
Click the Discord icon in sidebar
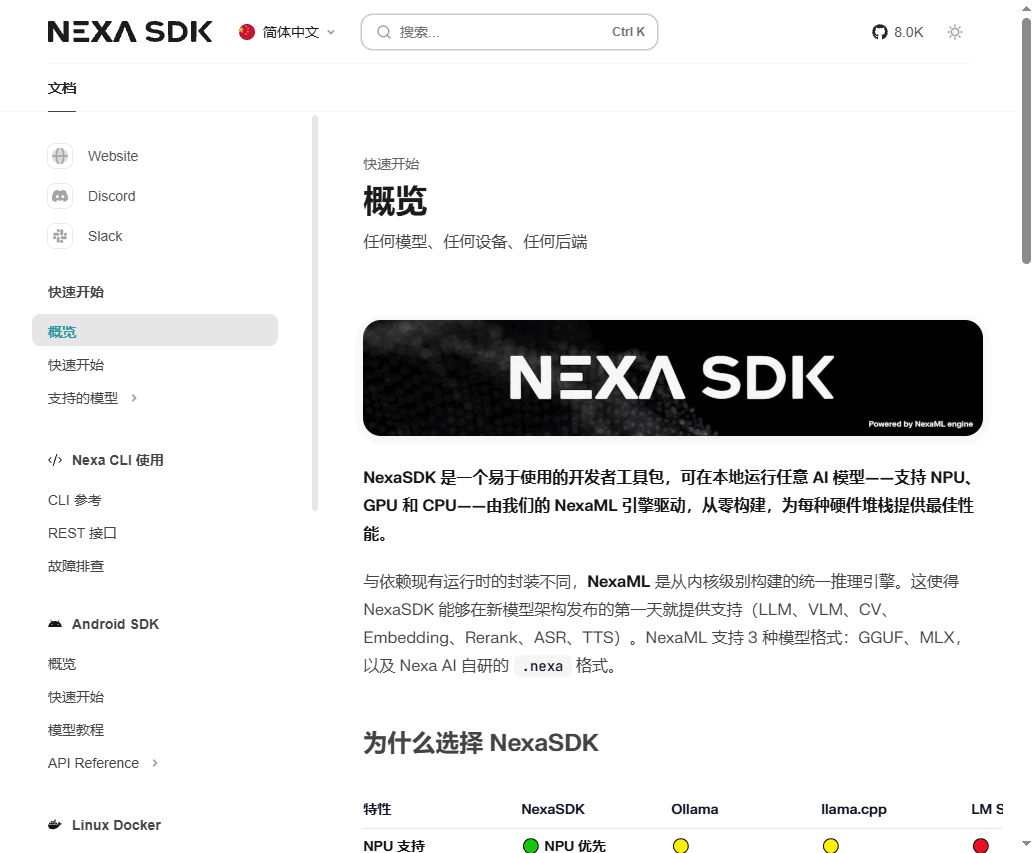[60, 196]
